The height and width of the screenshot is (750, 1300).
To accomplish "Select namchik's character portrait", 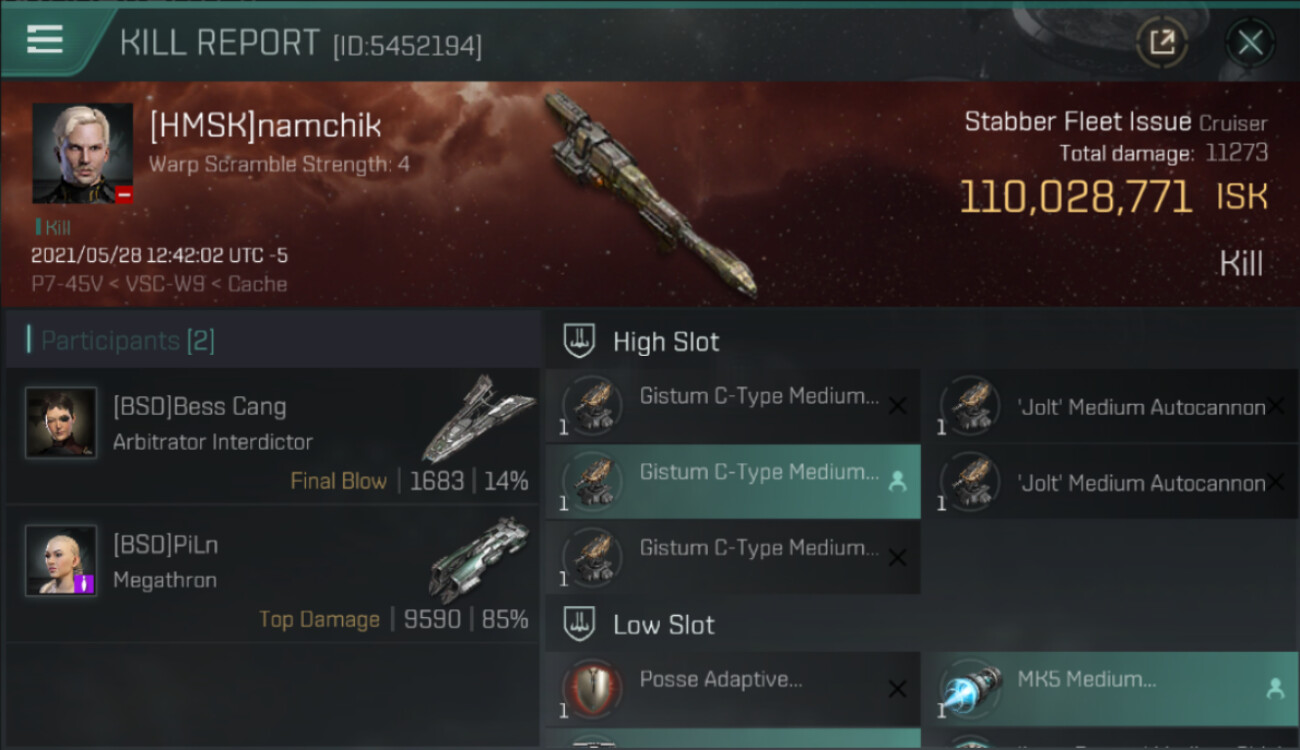I will click(83, 153).
